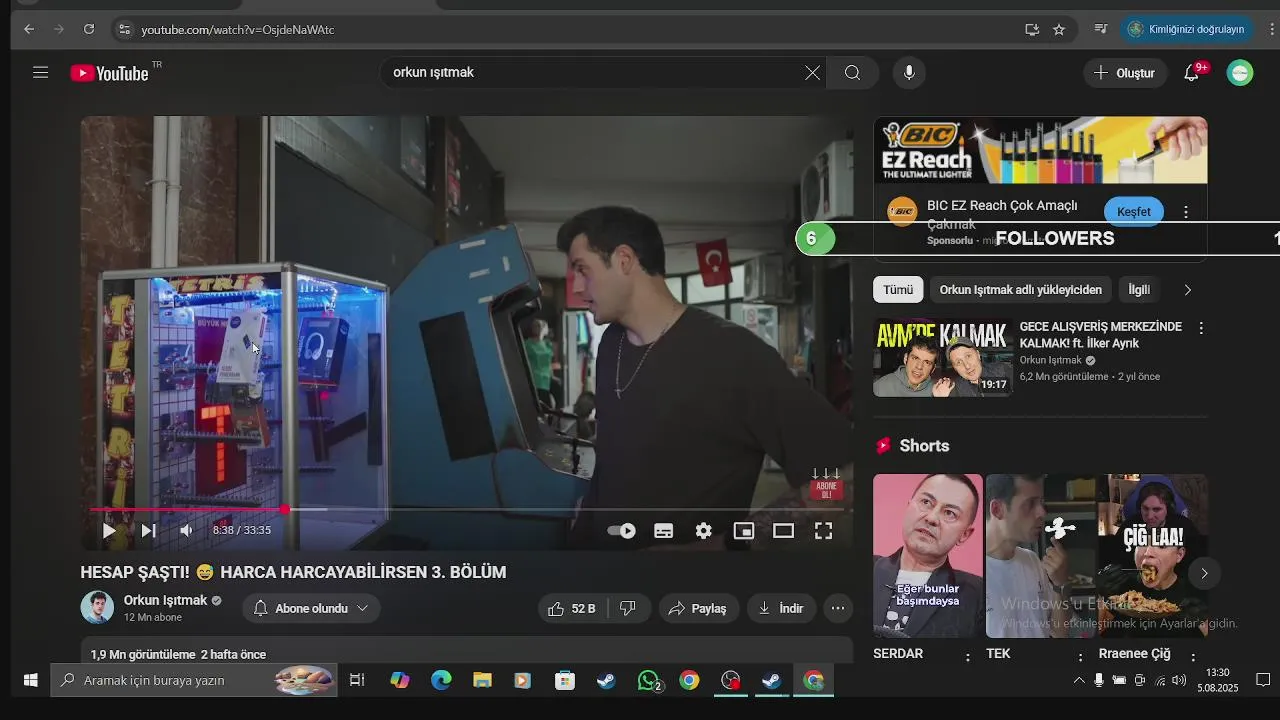Mute the video volume

coord(186,531)
